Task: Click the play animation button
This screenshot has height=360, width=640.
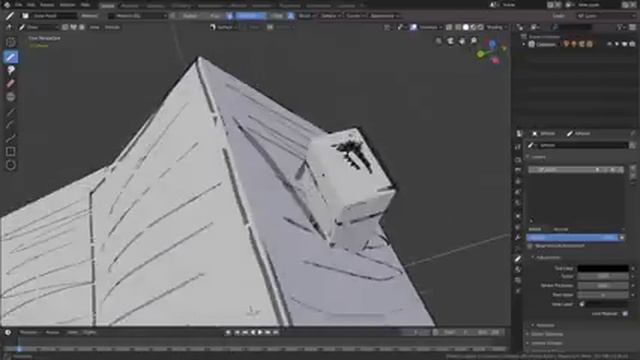Action: click(260, 333)
